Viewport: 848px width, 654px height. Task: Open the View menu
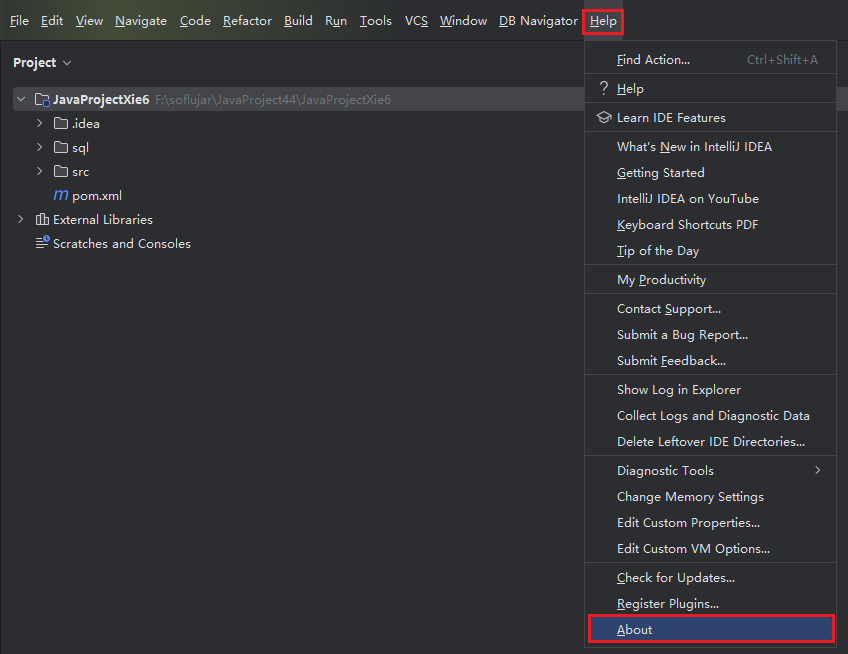89,21
